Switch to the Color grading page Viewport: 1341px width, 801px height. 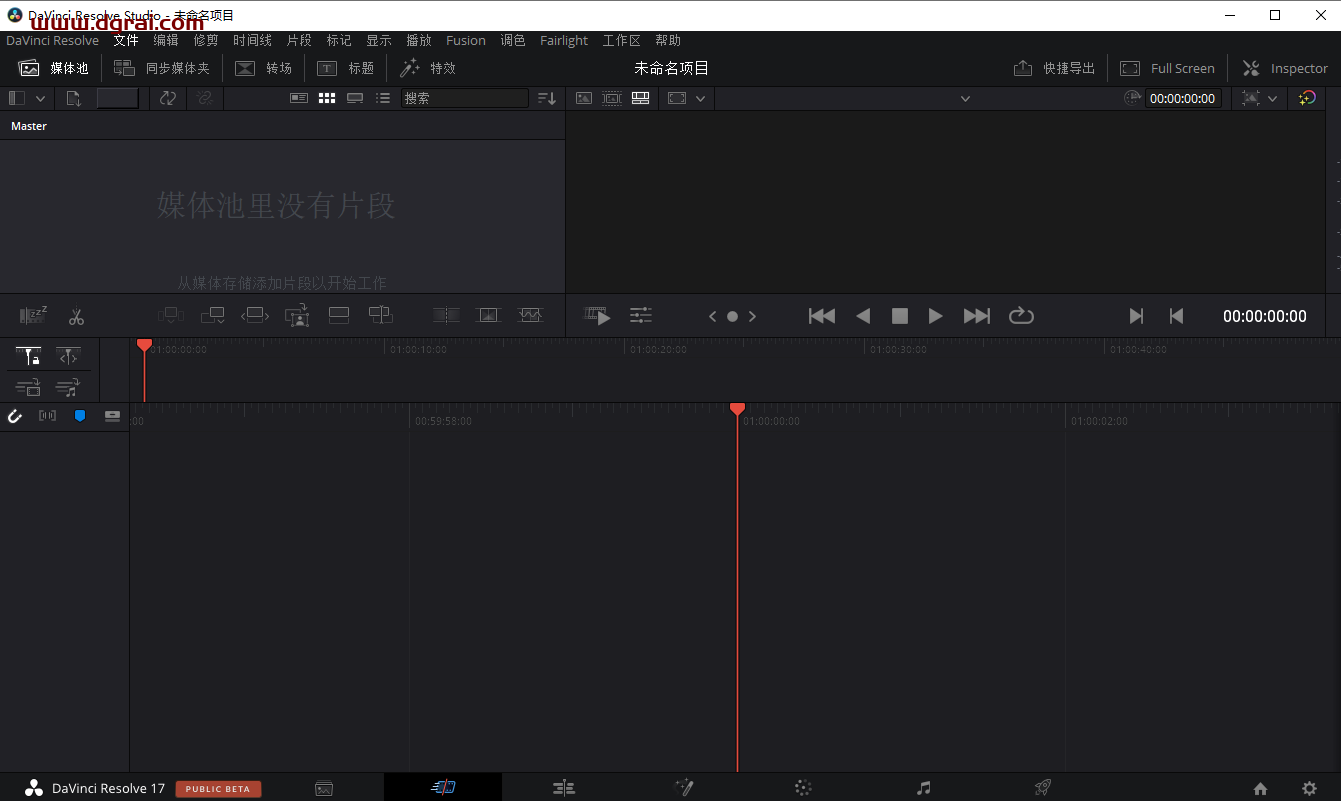(x=803, y=788)
